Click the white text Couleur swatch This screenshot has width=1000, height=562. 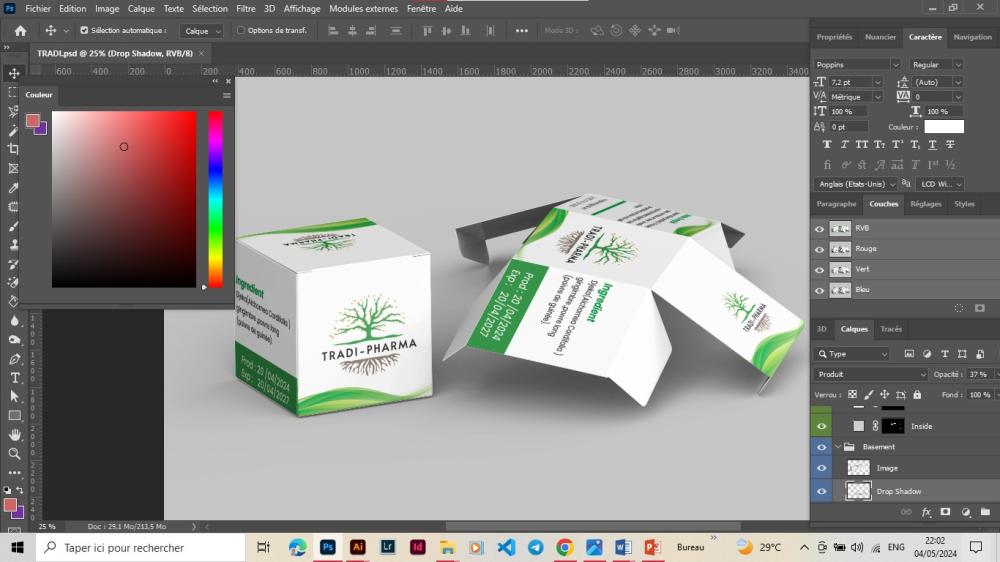click(x=943, y=127)
